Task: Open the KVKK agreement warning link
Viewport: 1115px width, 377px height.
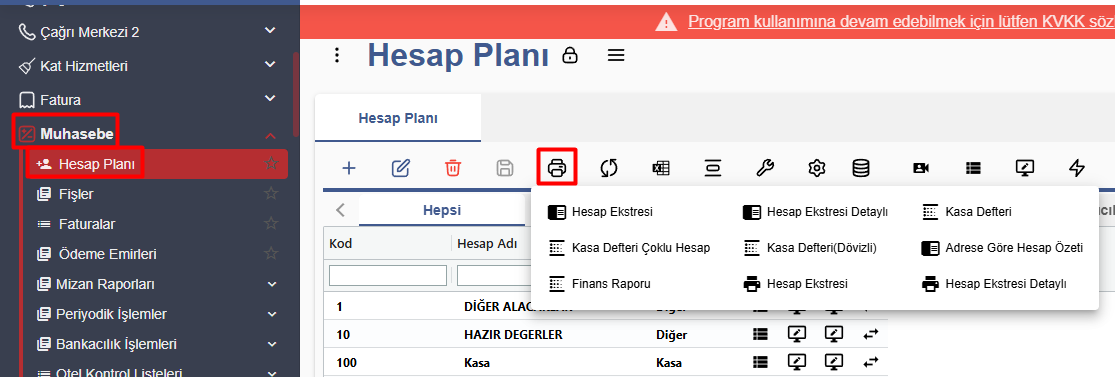Action: click(x=901, y=21)
